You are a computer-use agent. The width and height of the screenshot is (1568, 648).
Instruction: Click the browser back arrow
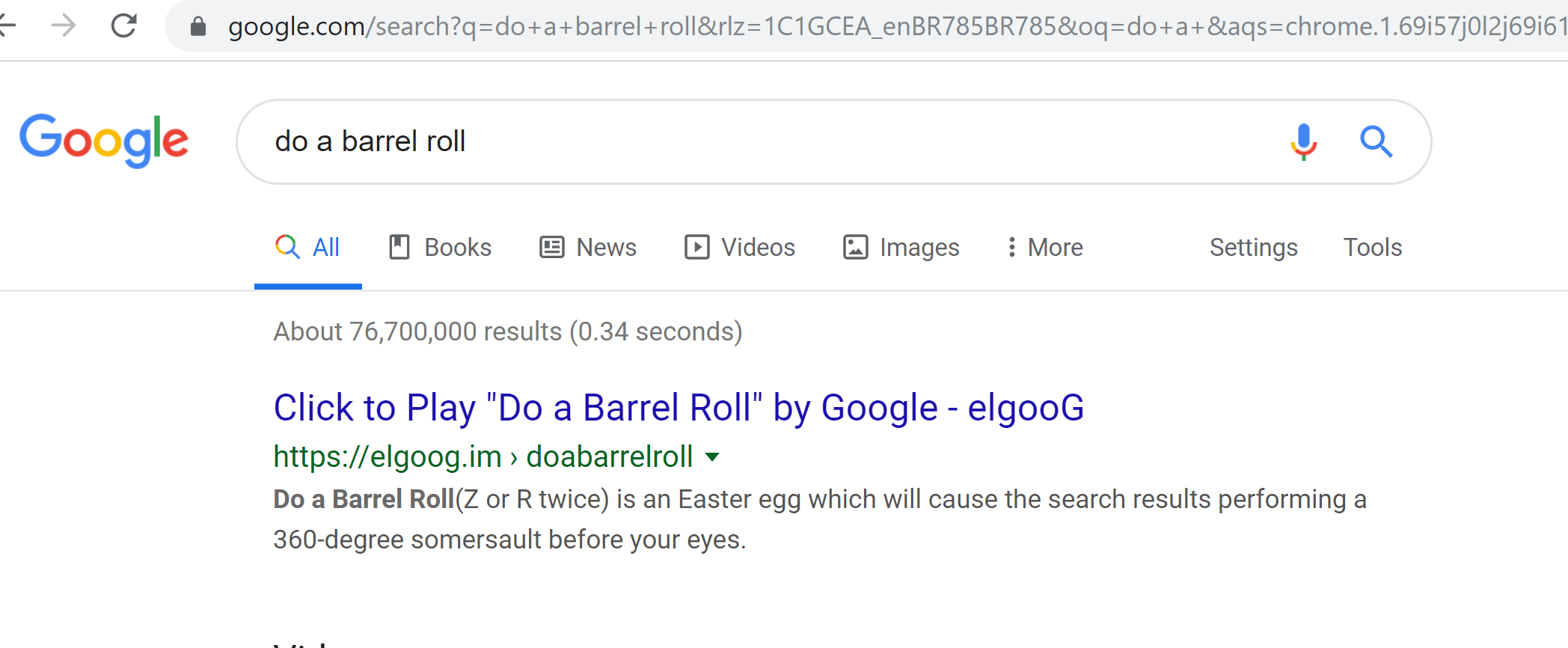point(7,26)
